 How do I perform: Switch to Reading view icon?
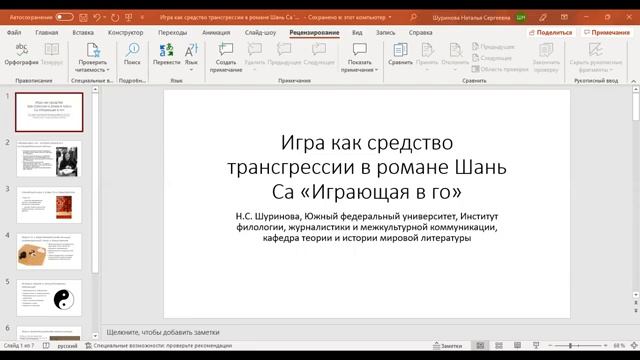[x=517, y=346]
